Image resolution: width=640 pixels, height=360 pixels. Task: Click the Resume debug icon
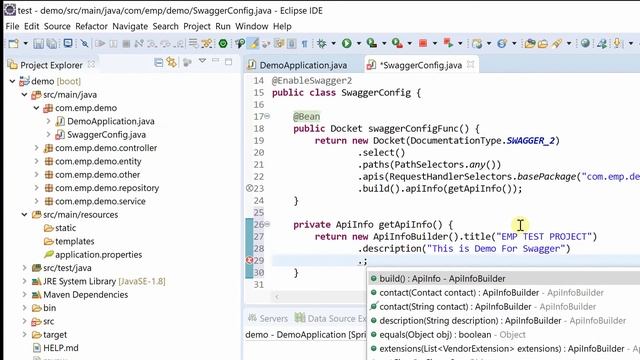tap(100, 43)
